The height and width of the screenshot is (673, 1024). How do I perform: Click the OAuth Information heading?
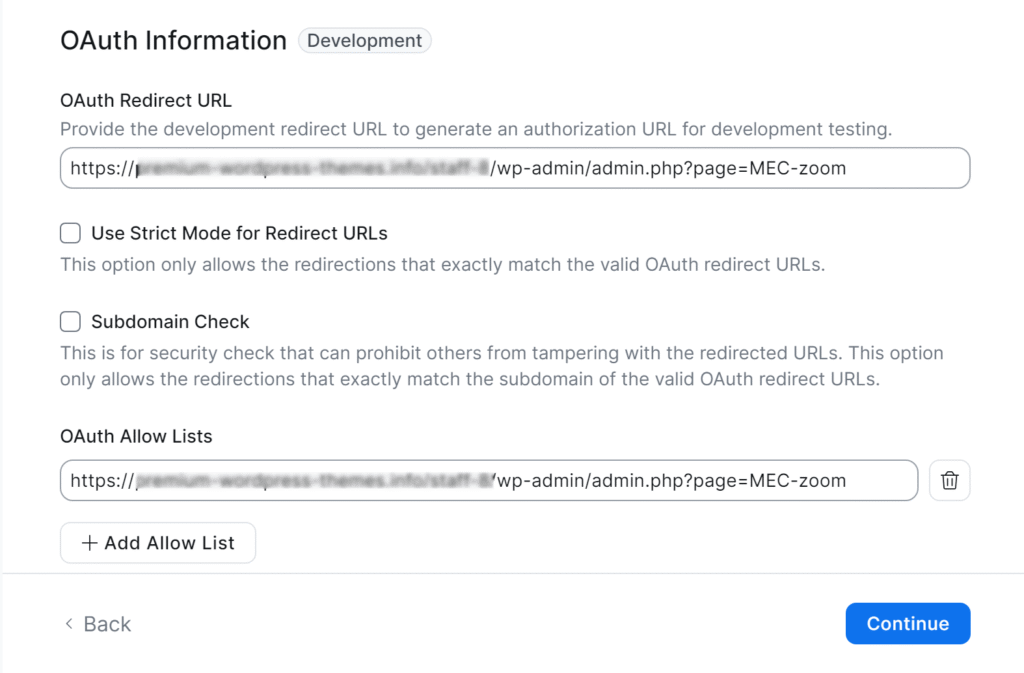(x=173, y=40)
